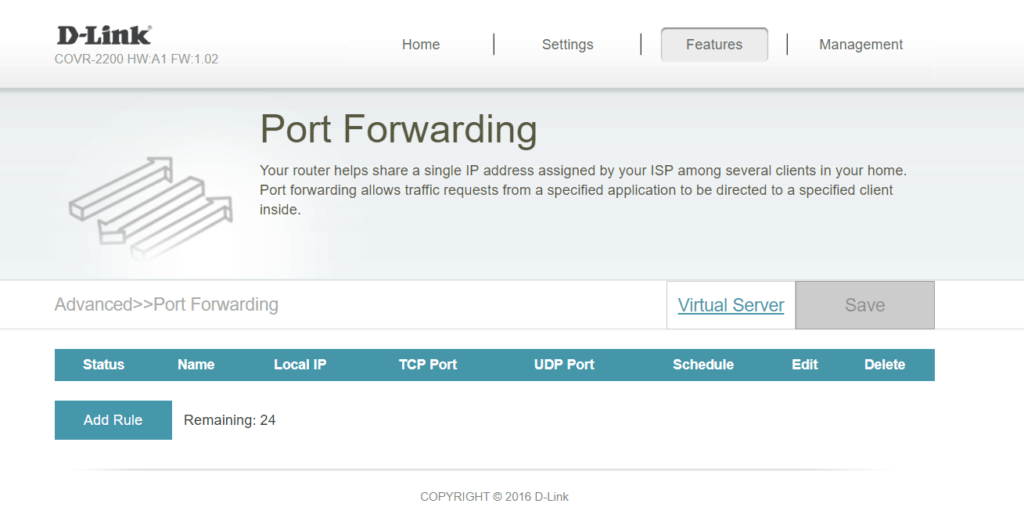Screen dimensions: 1024x518
Task: Click Add Rule to create a rule
Action: (x=113, y=420)
